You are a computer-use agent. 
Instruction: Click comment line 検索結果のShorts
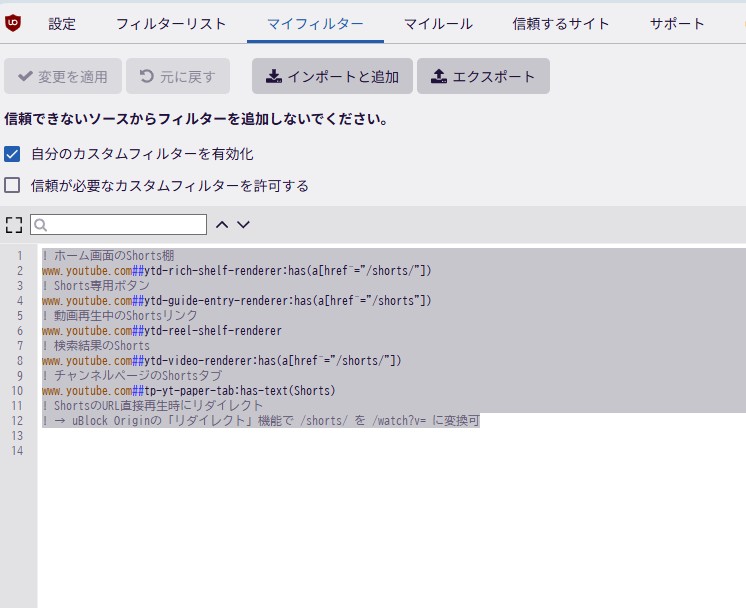[96, 345]
